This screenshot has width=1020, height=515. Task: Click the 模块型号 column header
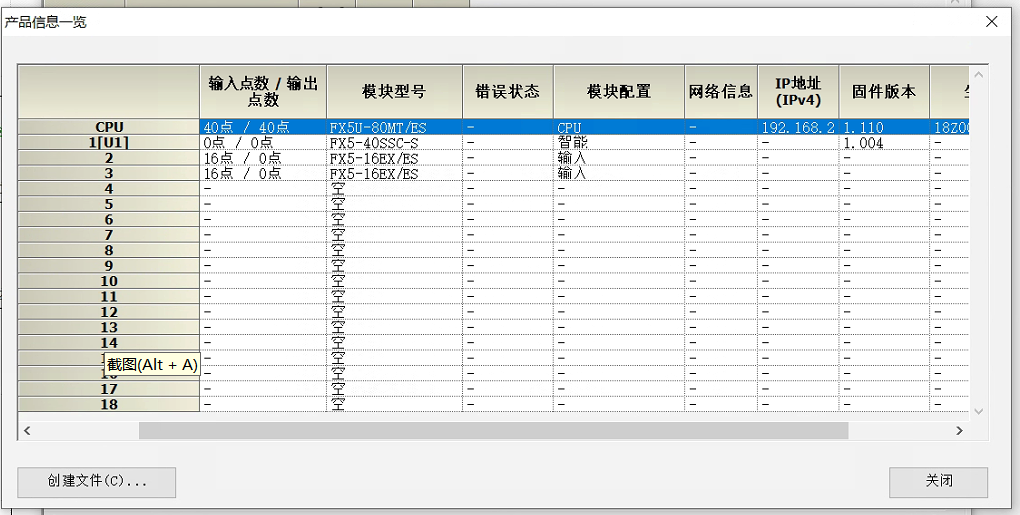click(x=393, y=92)
